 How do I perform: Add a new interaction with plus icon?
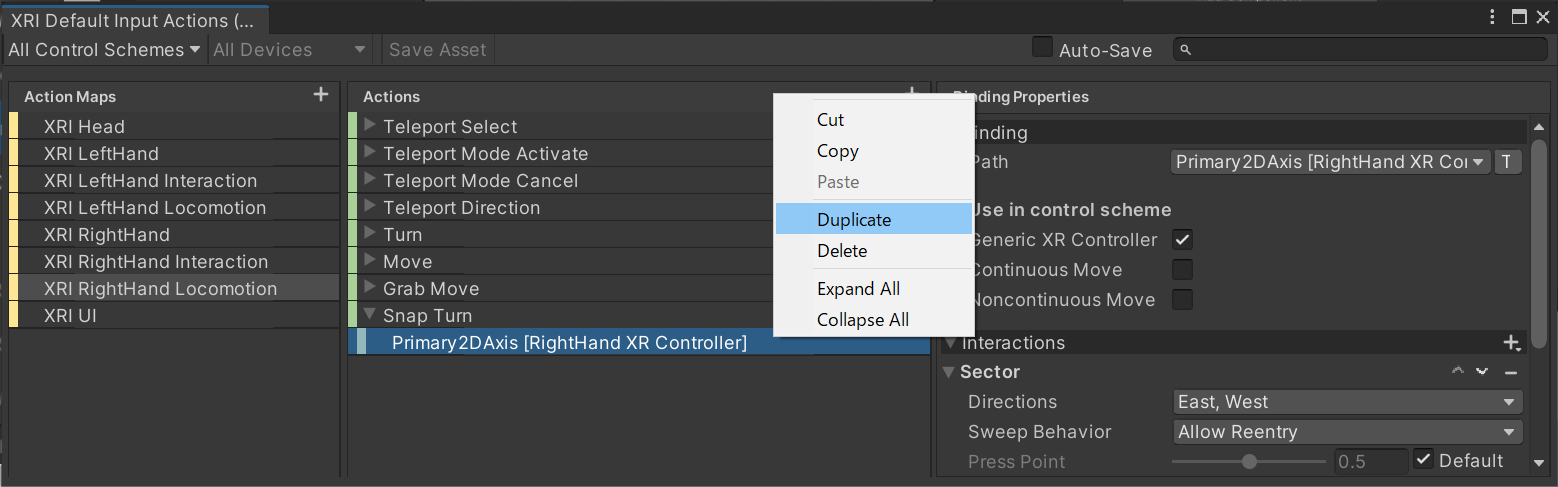[x=1511, y=343]
